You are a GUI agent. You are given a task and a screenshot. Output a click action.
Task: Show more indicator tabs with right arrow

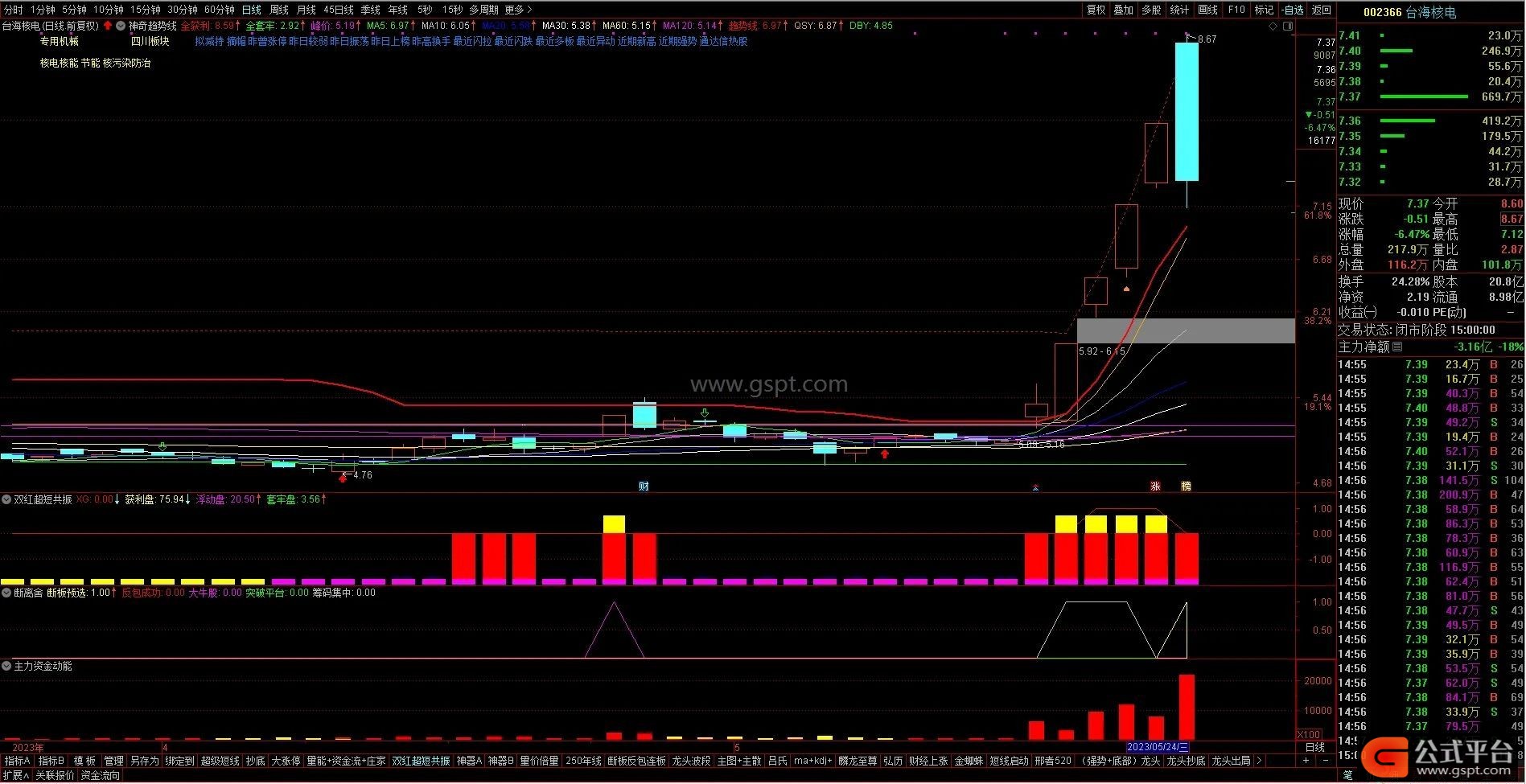(x=1260, y=760)
